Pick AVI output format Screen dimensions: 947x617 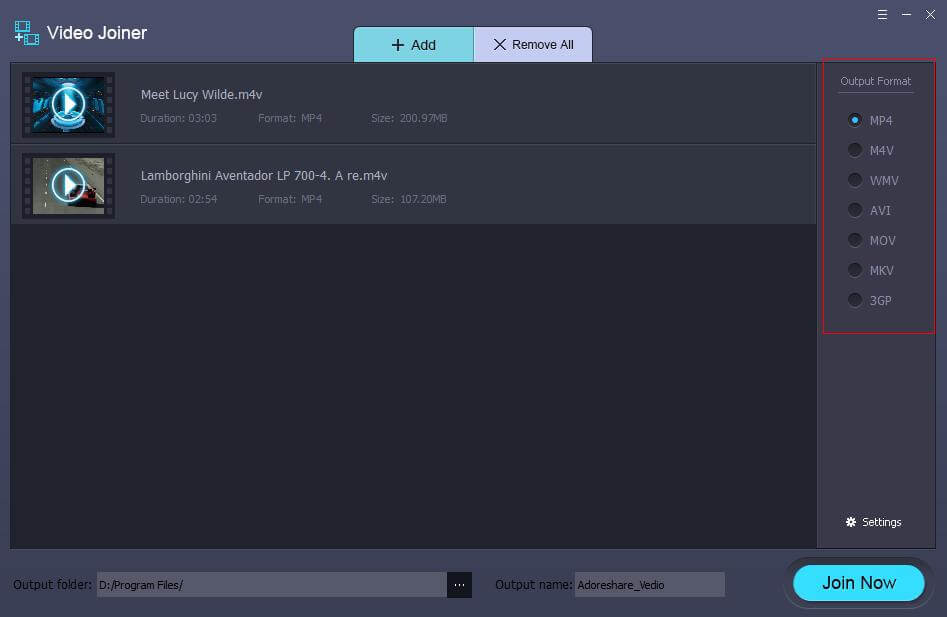[855, 210]
